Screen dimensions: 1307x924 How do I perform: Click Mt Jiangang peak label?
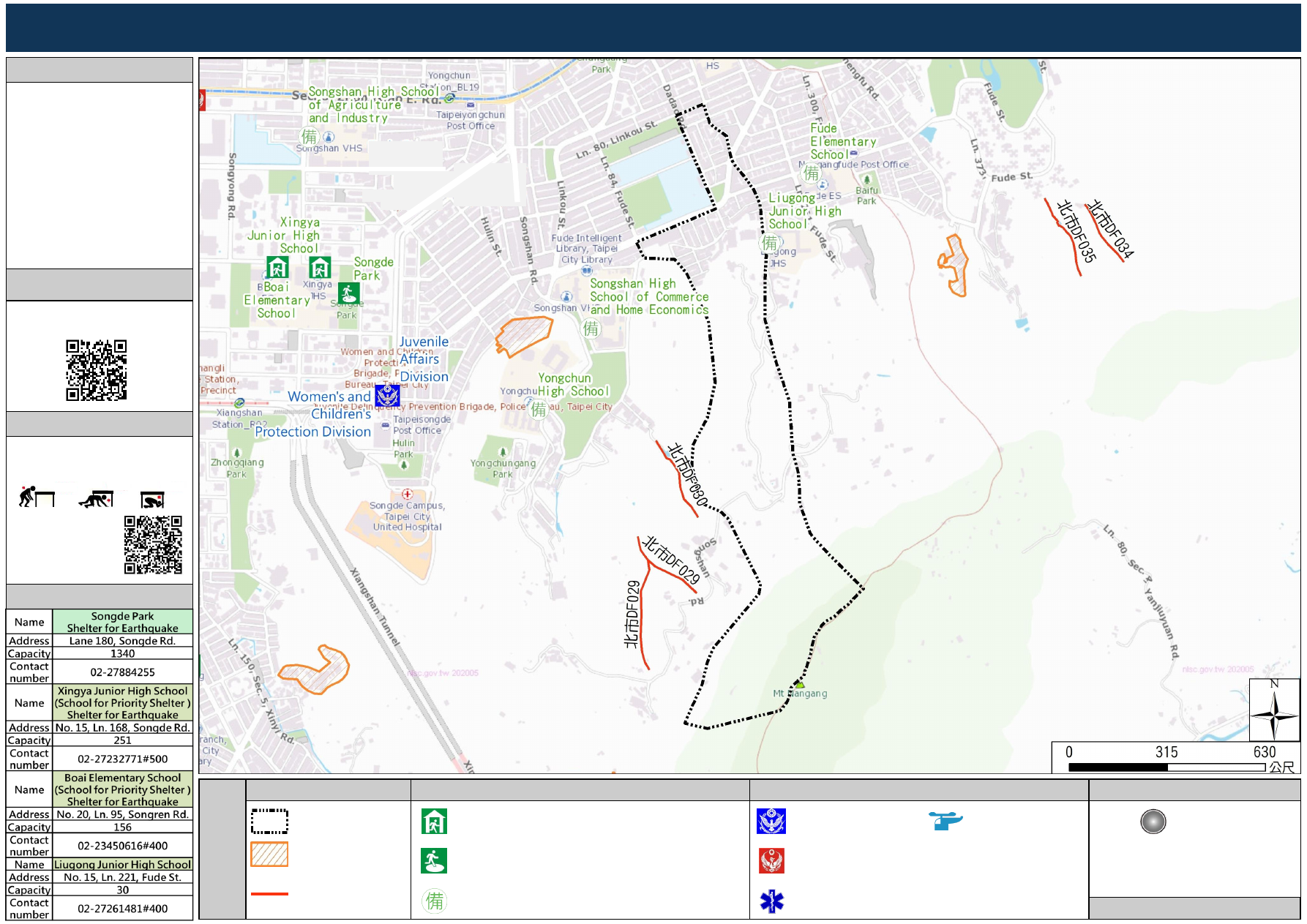point(801,694)
